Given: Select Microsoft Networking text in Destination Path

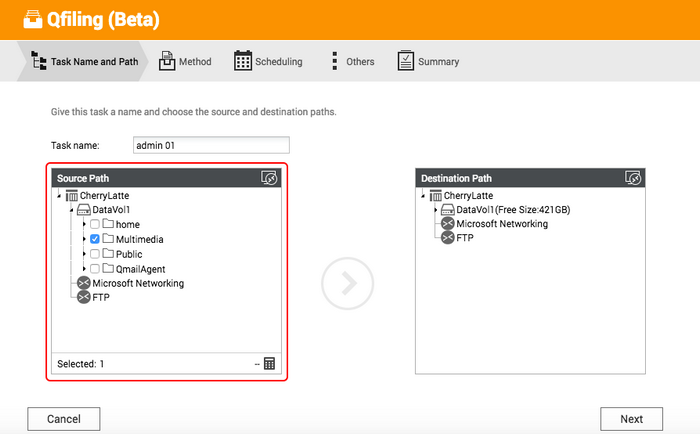Looking at the screenshot, I should (x=502, y=224).
